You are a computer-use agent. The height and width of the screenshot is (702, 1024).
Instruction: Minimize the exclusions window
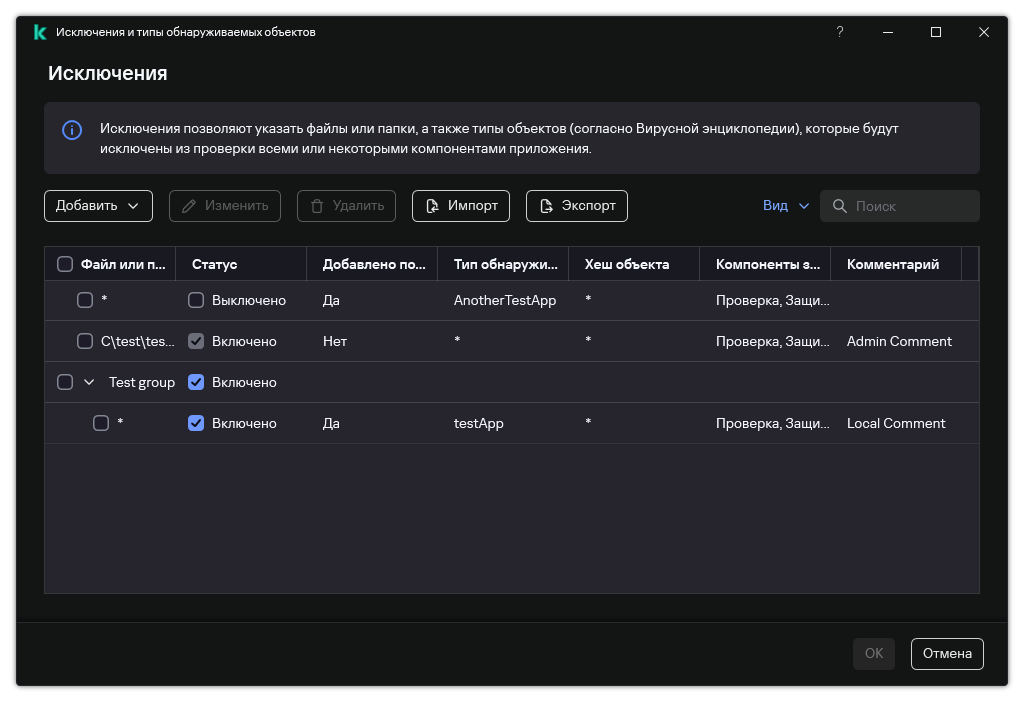888,32
